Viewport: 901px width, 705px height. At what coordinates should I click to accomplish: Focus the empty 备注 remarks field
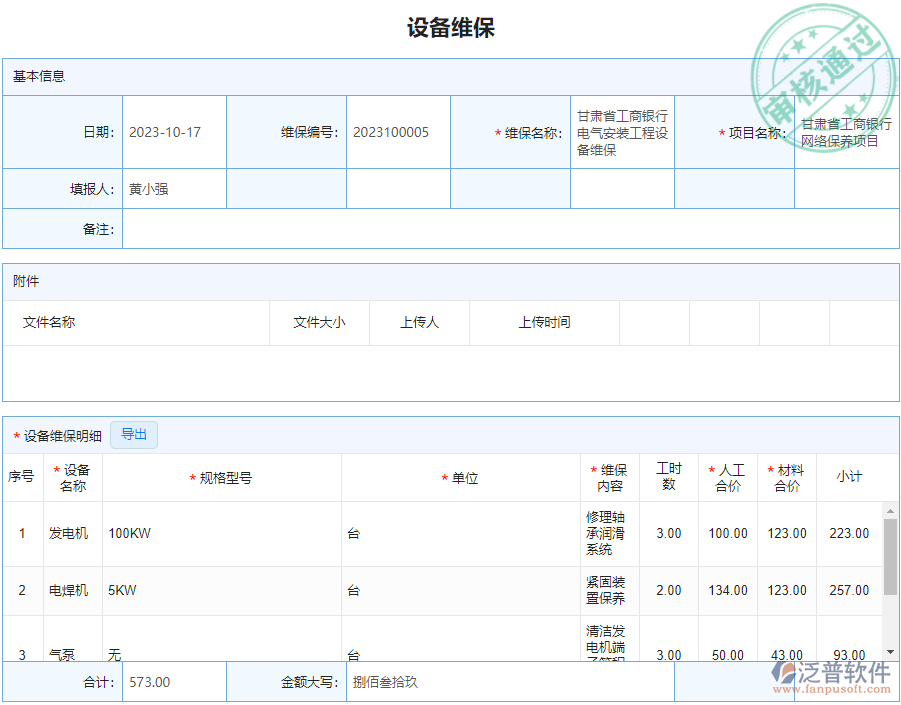[x=510, y=229]
